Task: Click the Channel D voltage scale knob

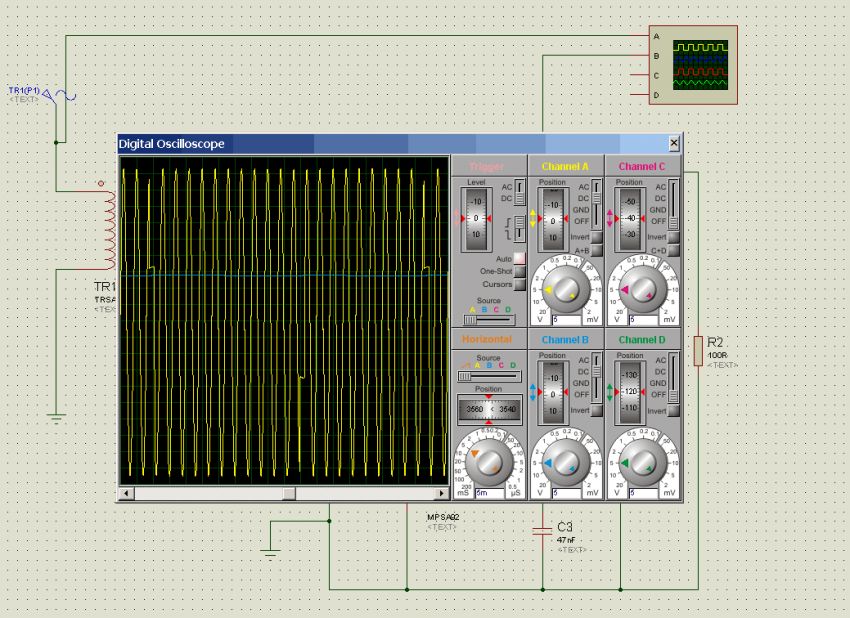Action: pos(643,463)
